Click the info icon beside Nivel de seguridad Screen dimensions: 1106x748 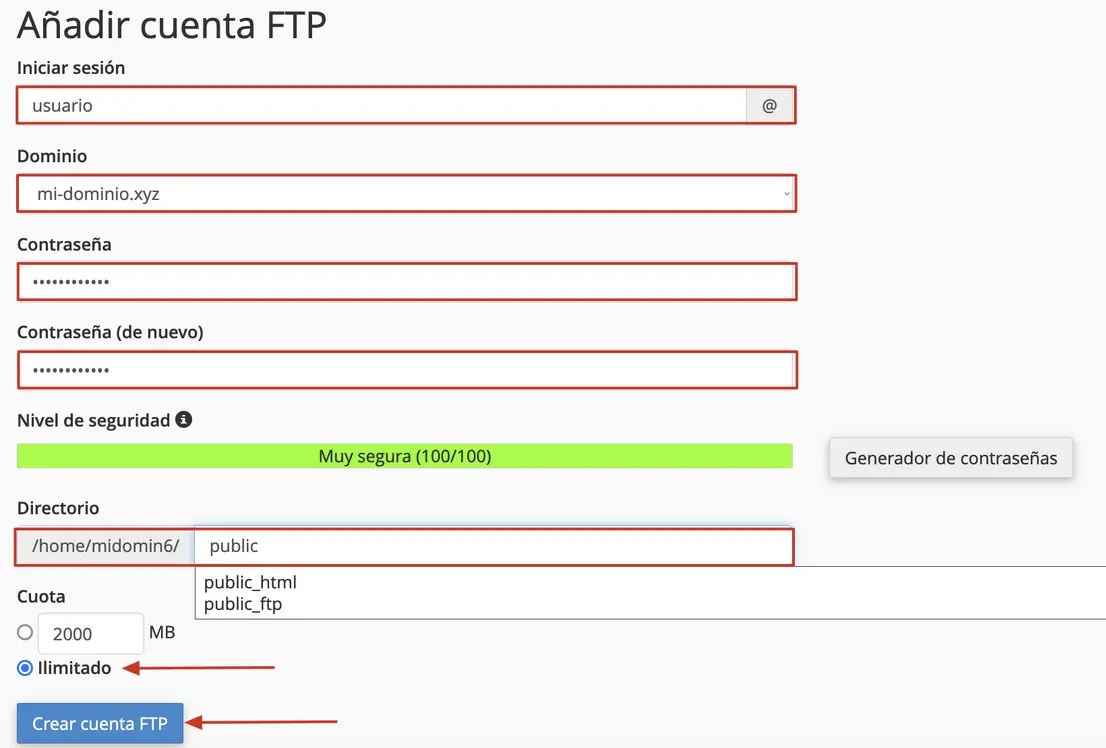[183, 420]
